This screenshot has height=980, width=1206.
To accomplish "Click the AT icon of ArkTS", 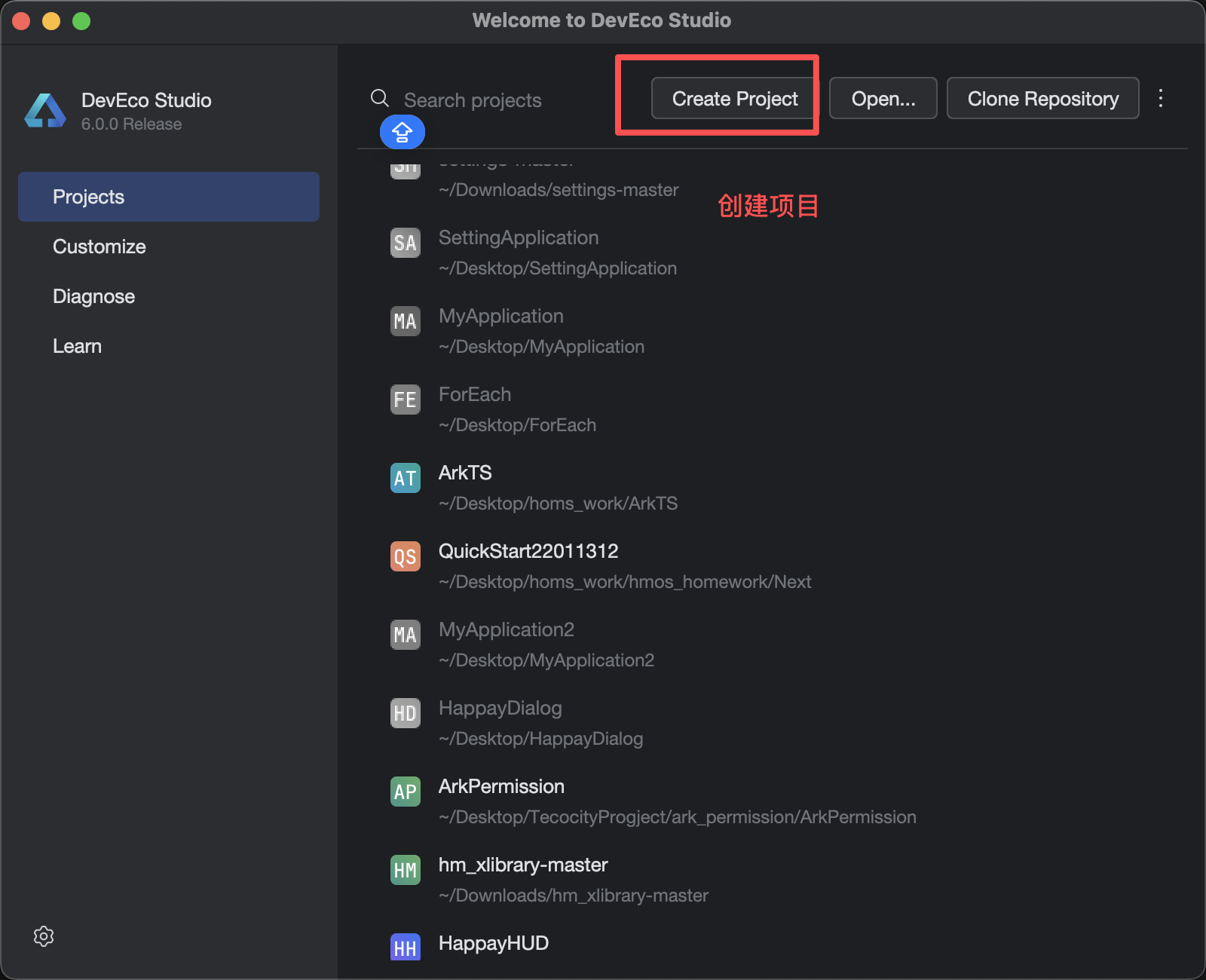I will tap(406, 478).
